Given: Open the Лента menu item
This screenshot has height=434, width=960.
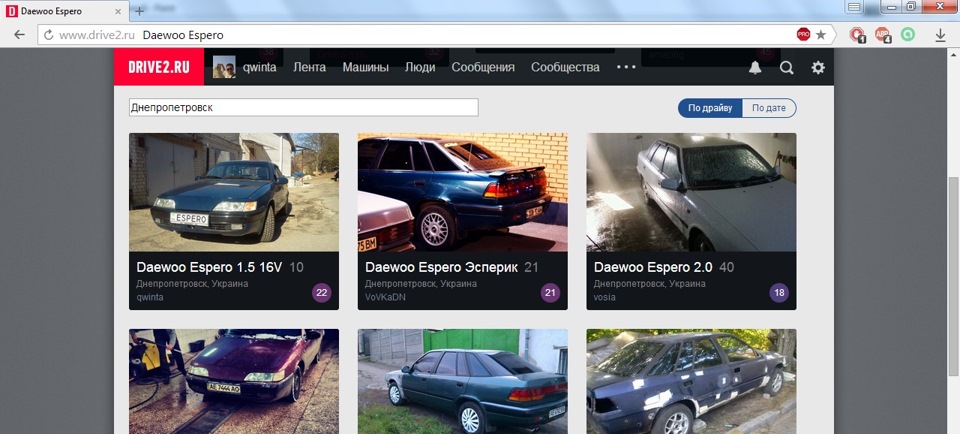Looking at the screenshot, I should [309, 67].
